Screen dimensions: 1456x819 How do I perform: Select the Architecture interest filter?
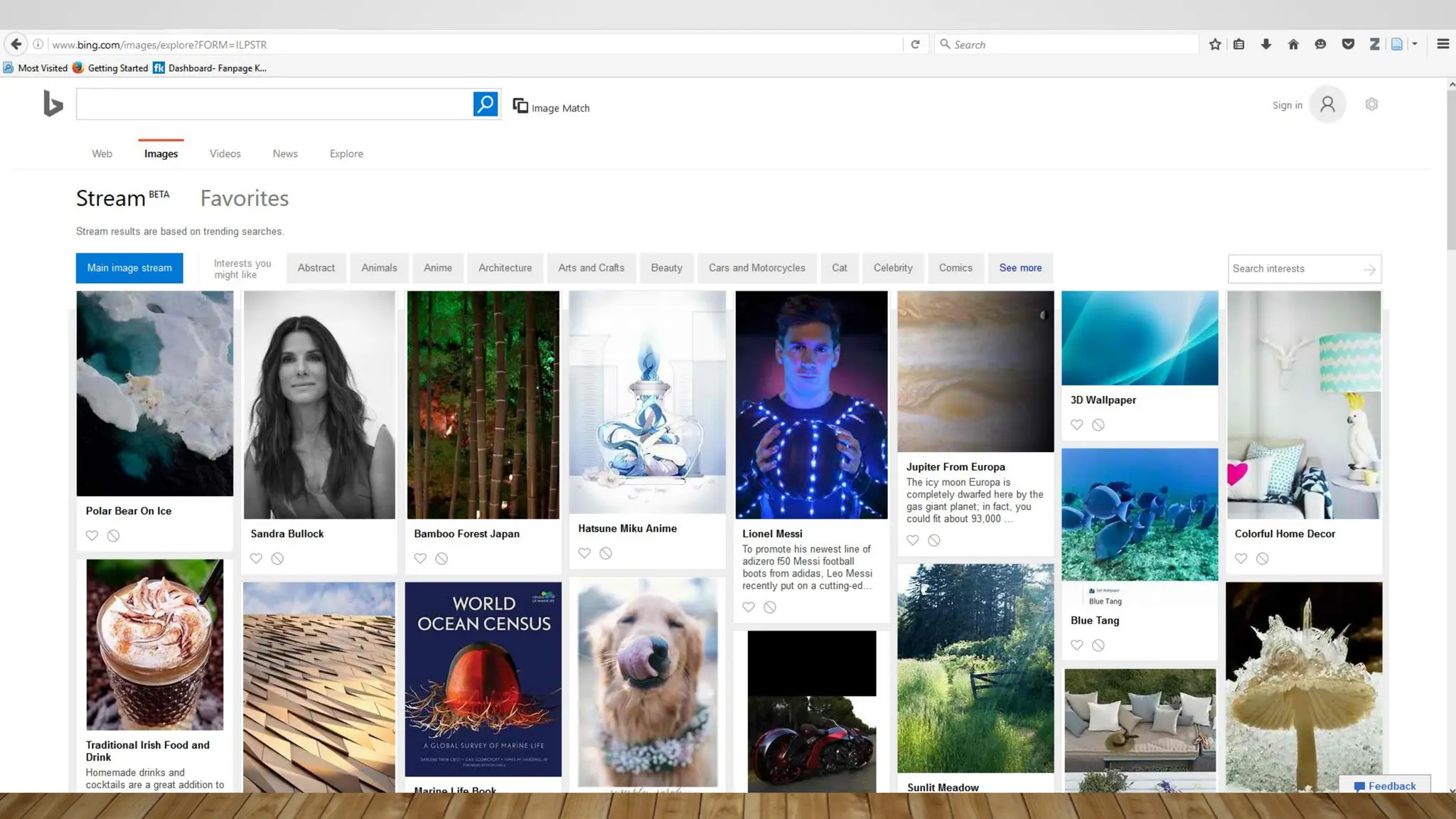coord(505,268)
